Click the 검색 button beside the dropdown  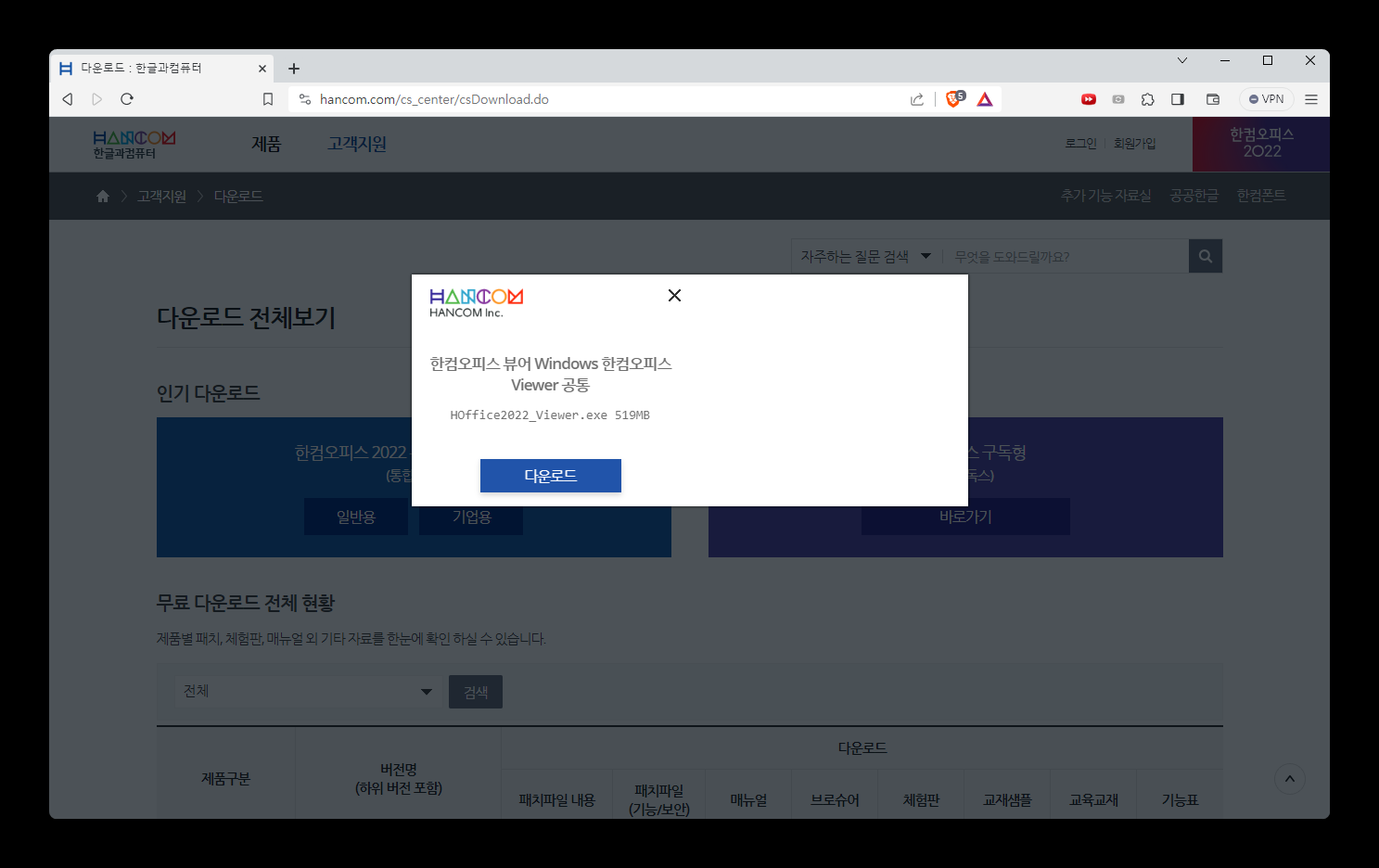coord(476,692)
